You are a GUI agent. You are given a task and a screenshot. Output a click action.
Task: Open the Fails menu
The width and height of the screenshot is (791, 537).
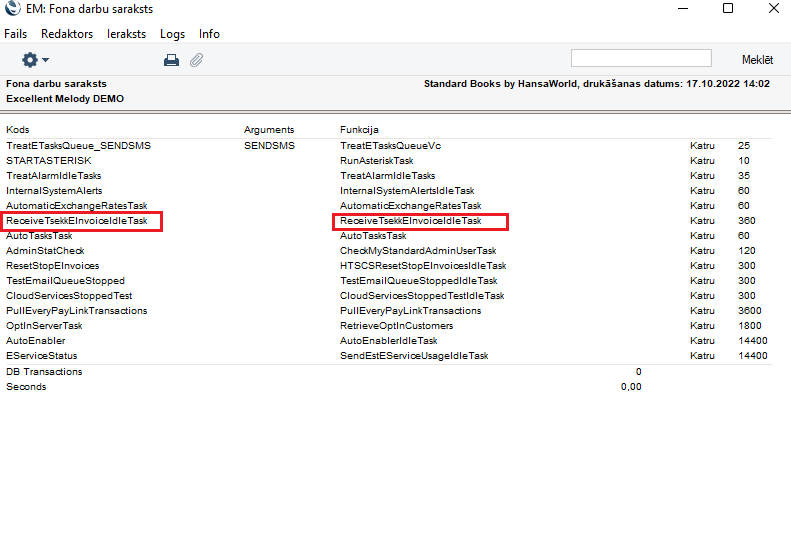click(16, 34)
